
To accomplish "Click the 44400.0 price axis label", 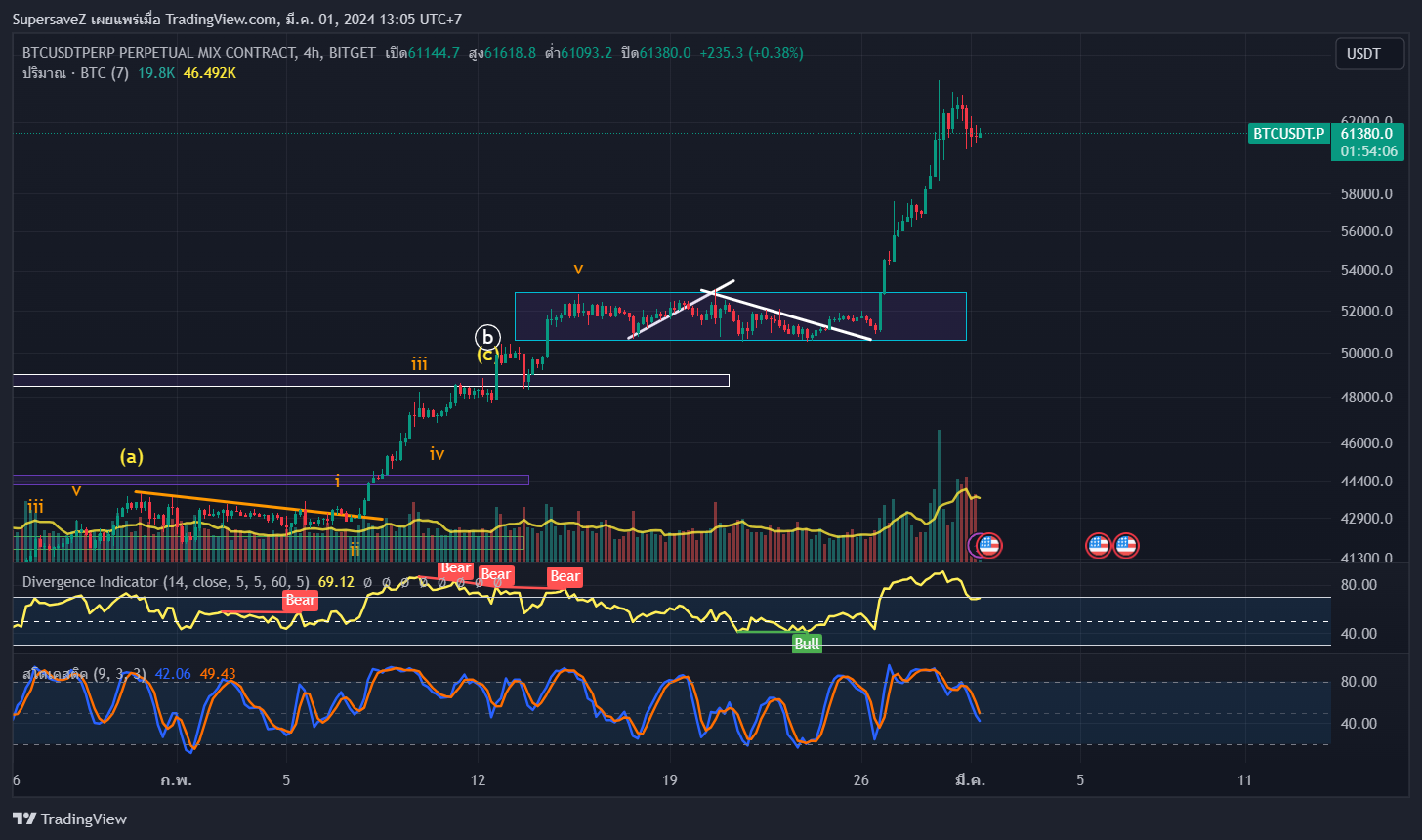I will pyautogui.click(x=1364, y=482).
